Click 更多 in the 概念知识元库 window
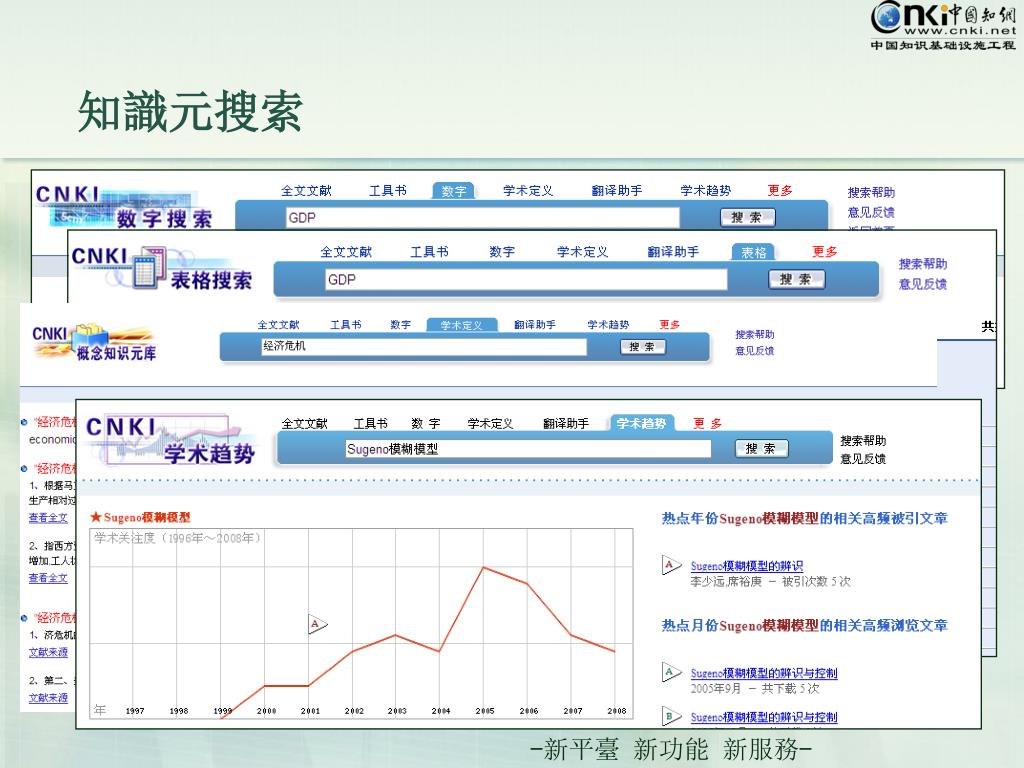 [669, 325]
